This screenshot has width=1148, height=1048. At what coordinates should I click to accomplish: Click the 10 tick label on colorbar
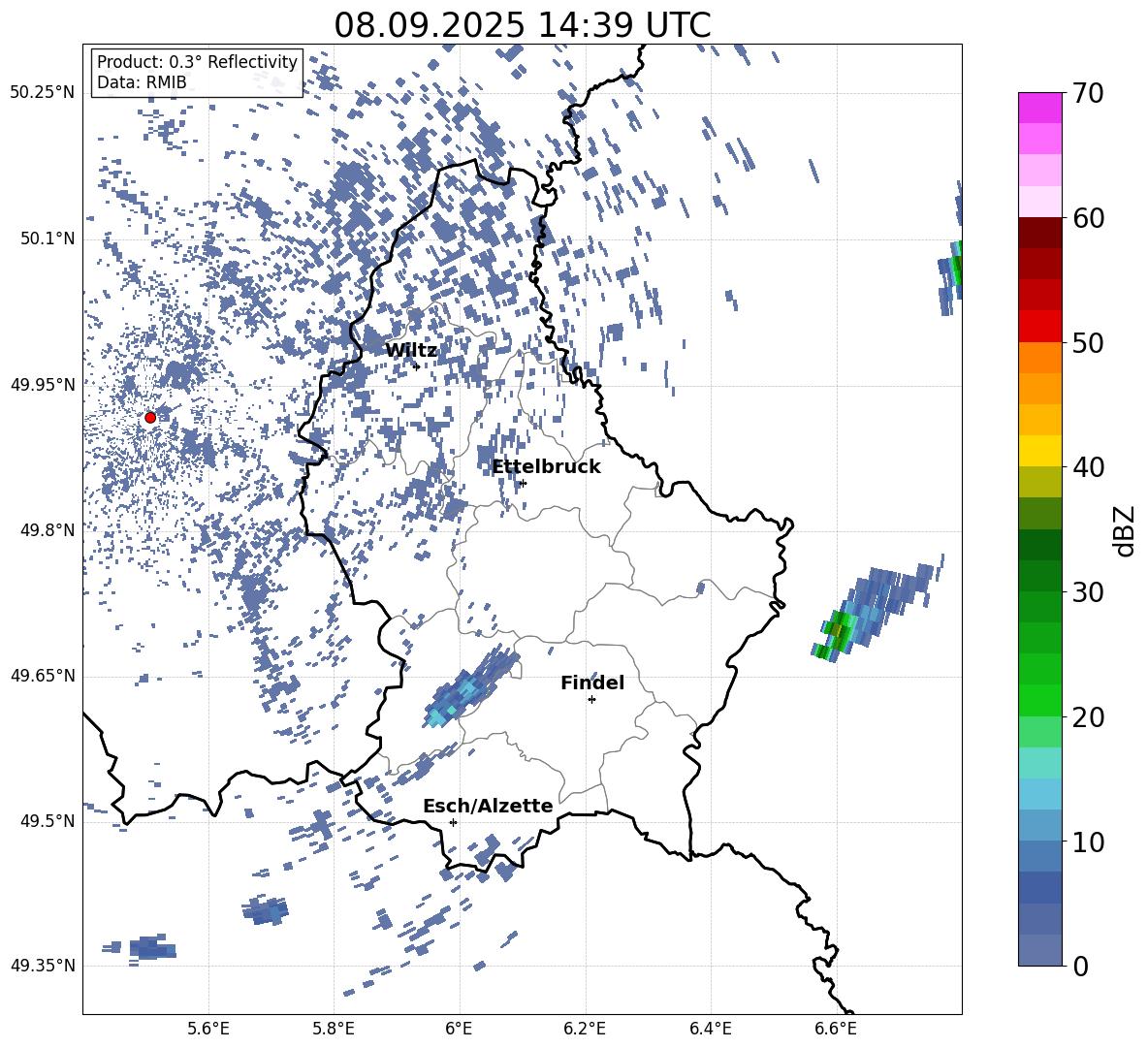coord(1088,842)
